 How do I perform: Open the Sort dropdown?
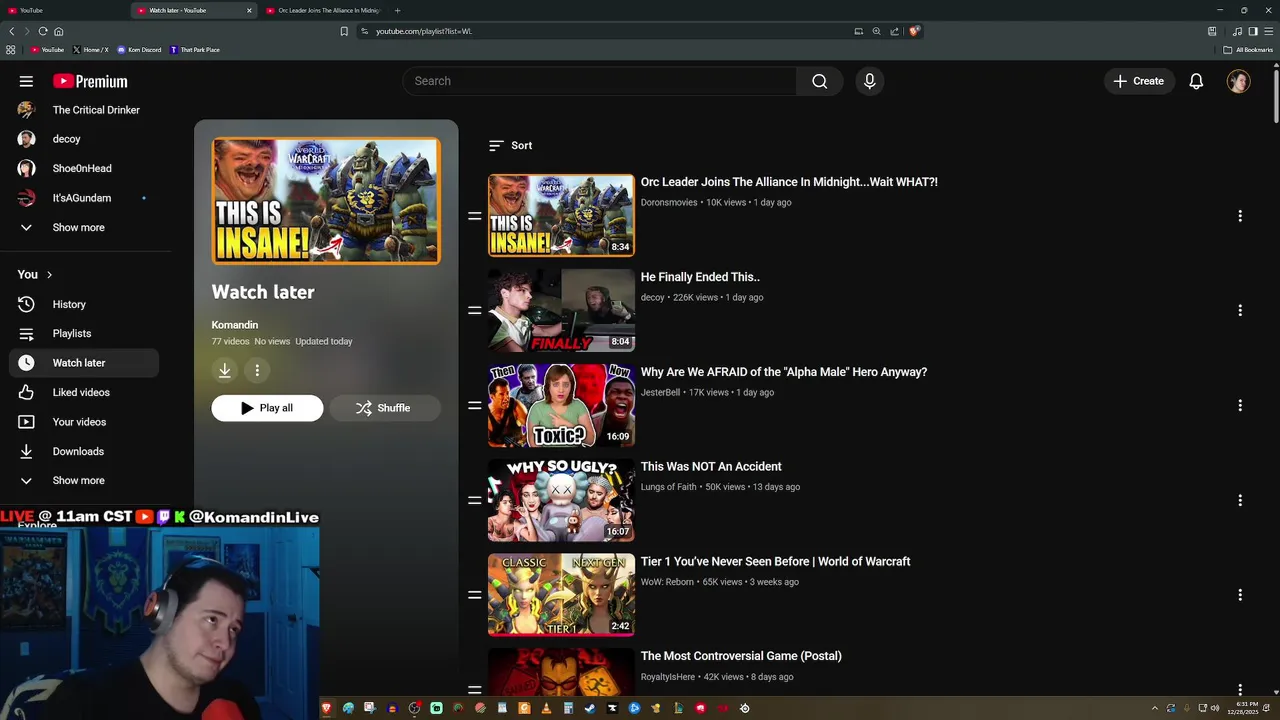(x=510, y=146)
